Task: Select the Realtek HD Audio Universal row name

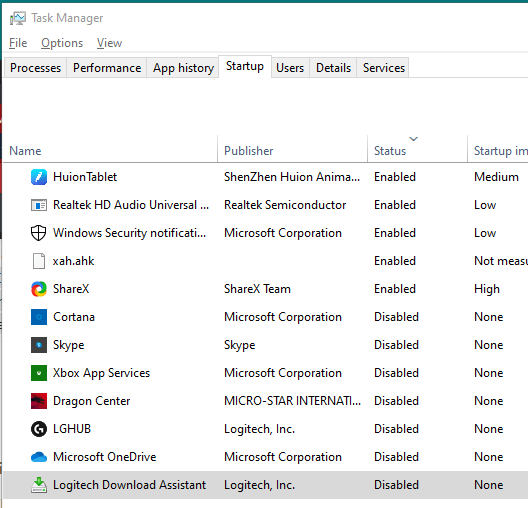Action: (131, 205)
